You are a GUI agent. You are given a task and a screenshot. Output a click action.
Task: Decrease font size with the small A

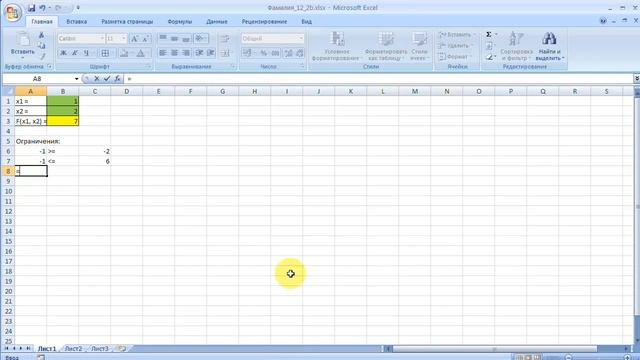(x=145, y=39)
